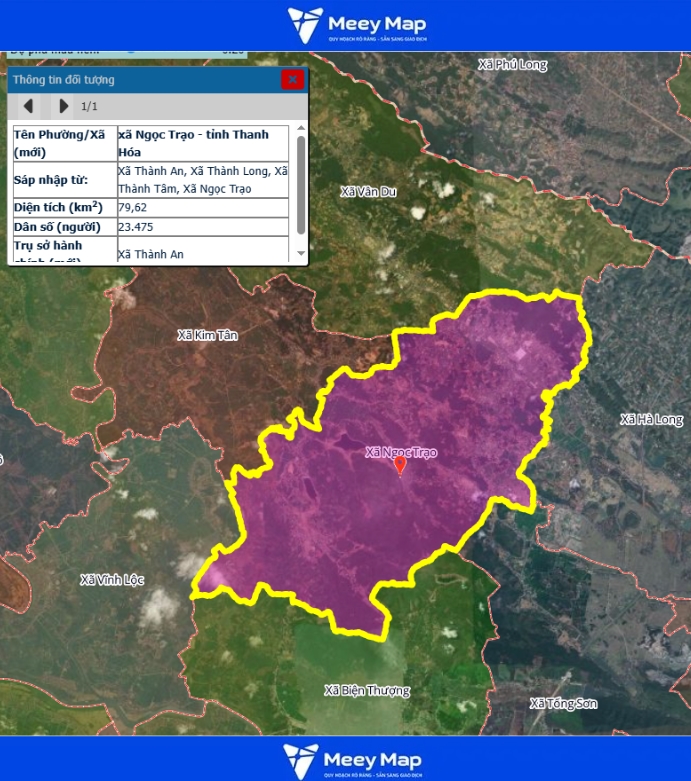Go to next object with right arrow
This screenshot has width=691, height=781.
pyautogui.click(x=63, y=106)
